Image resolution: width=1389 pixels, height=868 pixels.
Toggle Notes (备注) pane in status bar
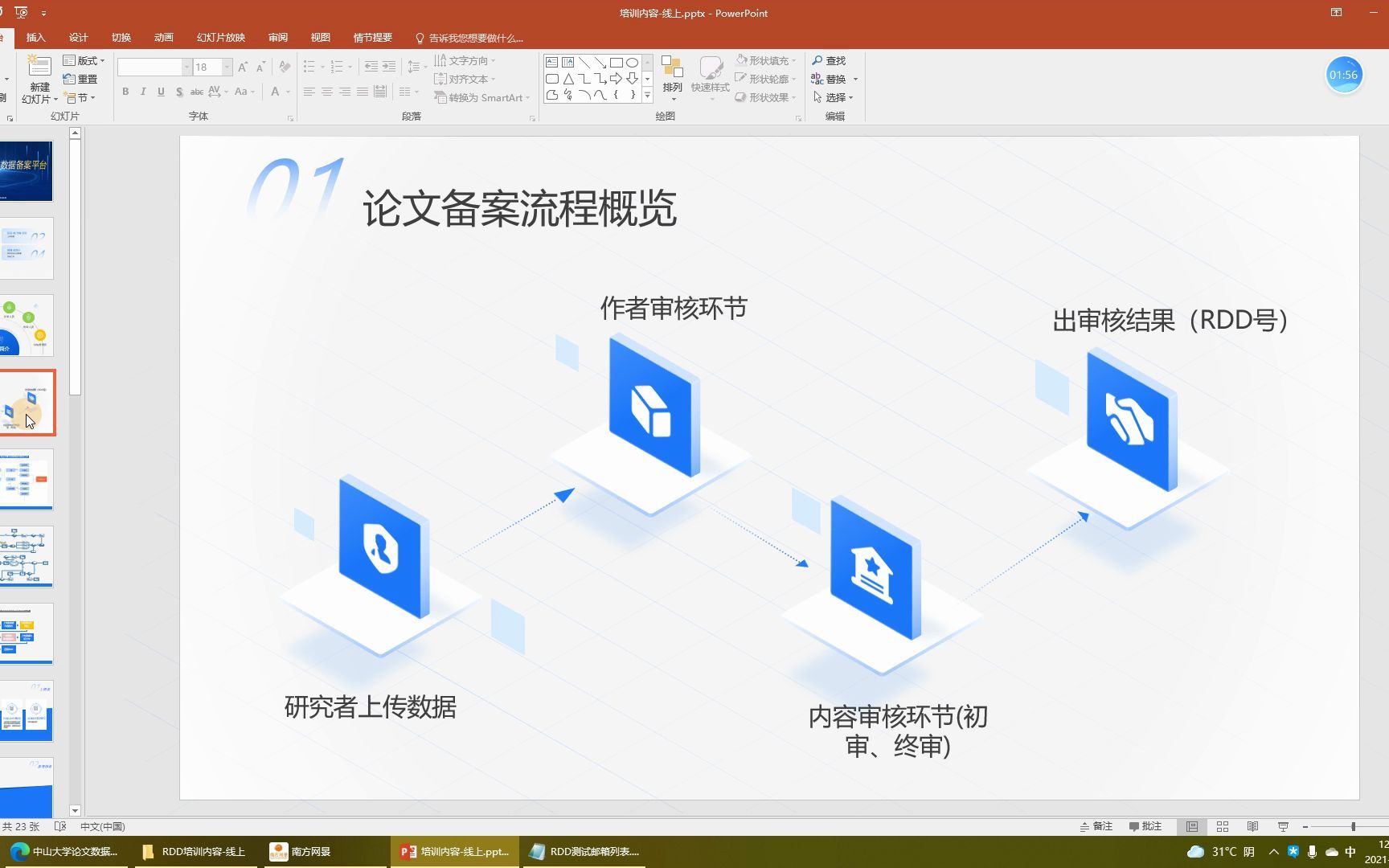[x=1096, y=826]
